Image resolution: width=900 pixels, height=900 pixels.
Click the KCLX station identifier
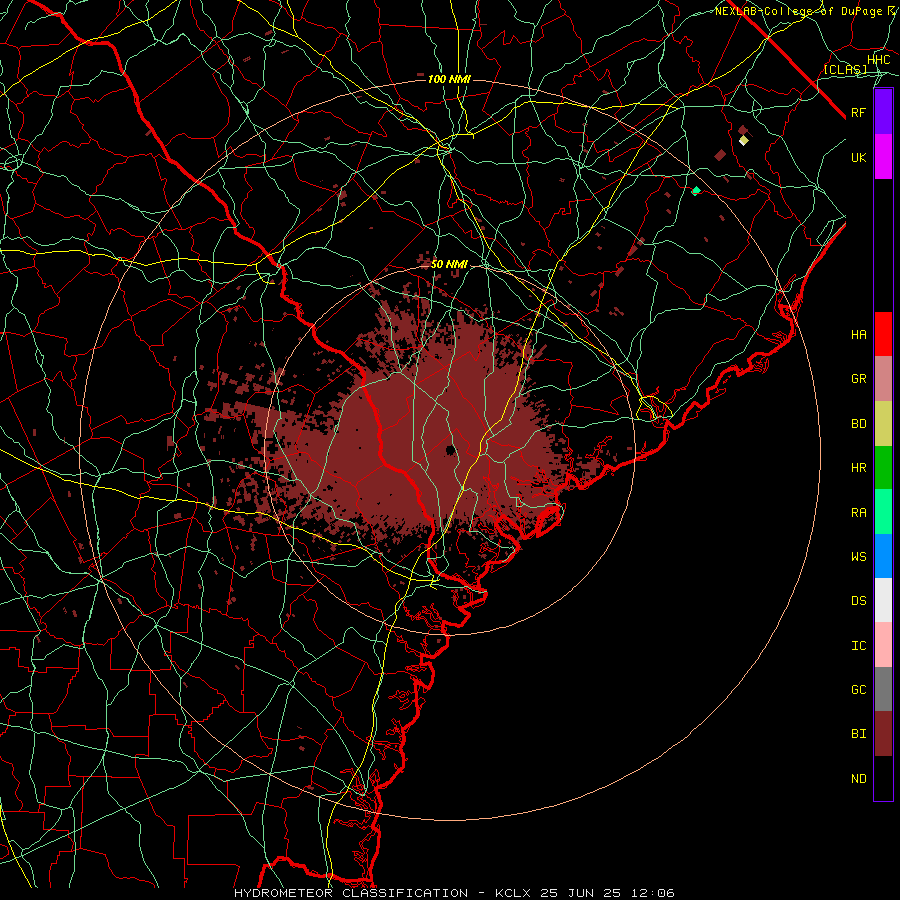[515, 893]
